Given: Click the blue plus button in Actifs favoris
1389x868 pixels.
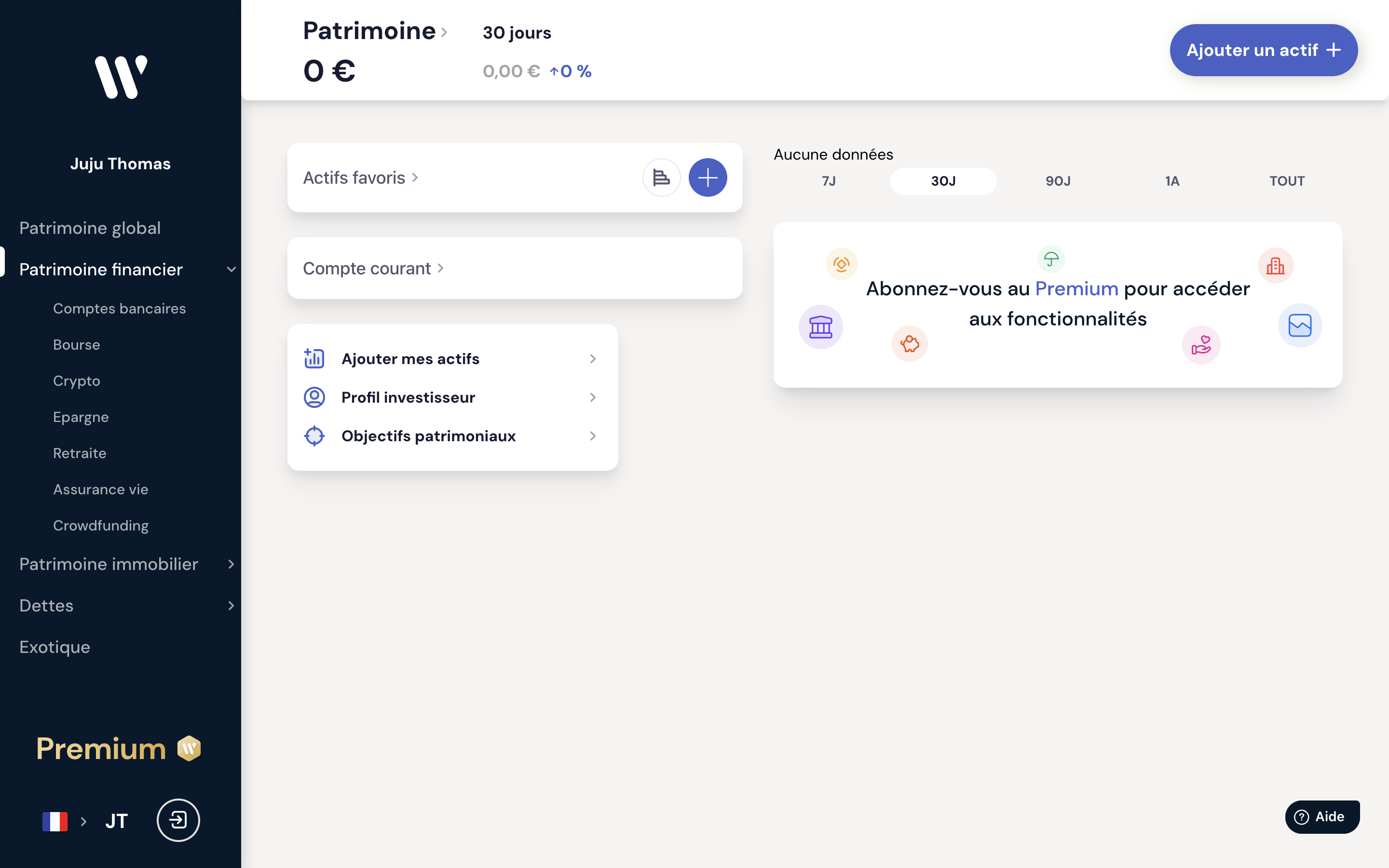Looking at the screenshot, I should [x=708, y=177].
